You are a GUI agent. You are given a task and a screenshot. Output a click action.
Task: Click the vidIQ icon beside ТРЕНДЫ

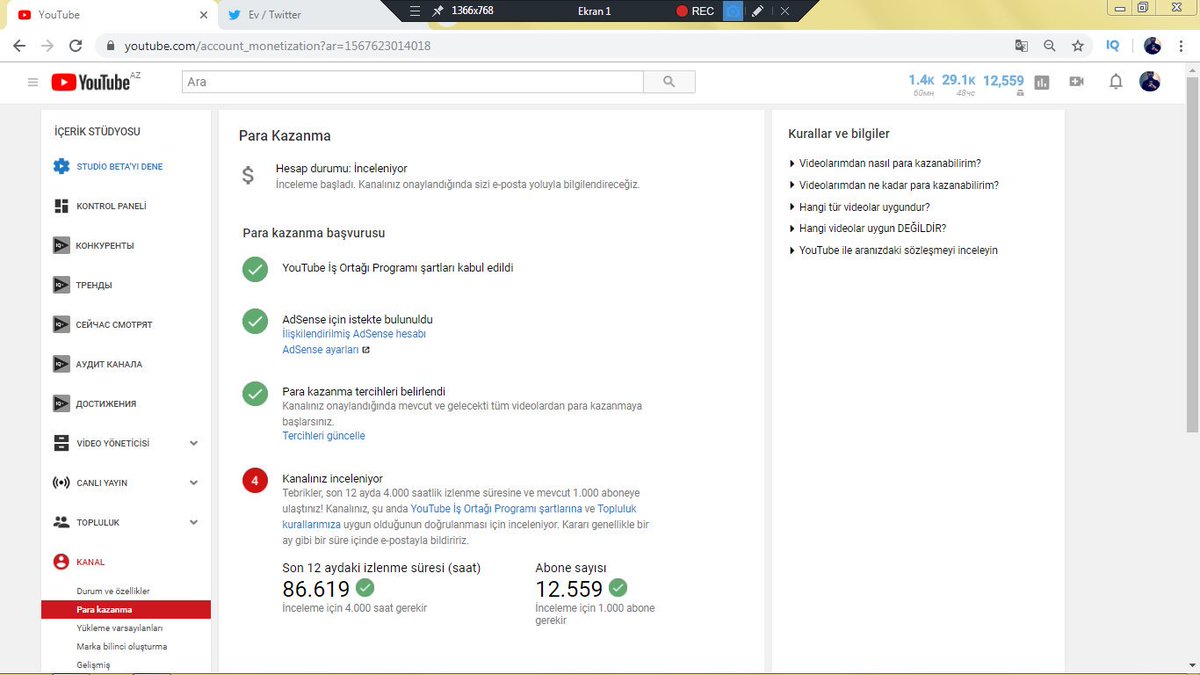click(60, 285)
